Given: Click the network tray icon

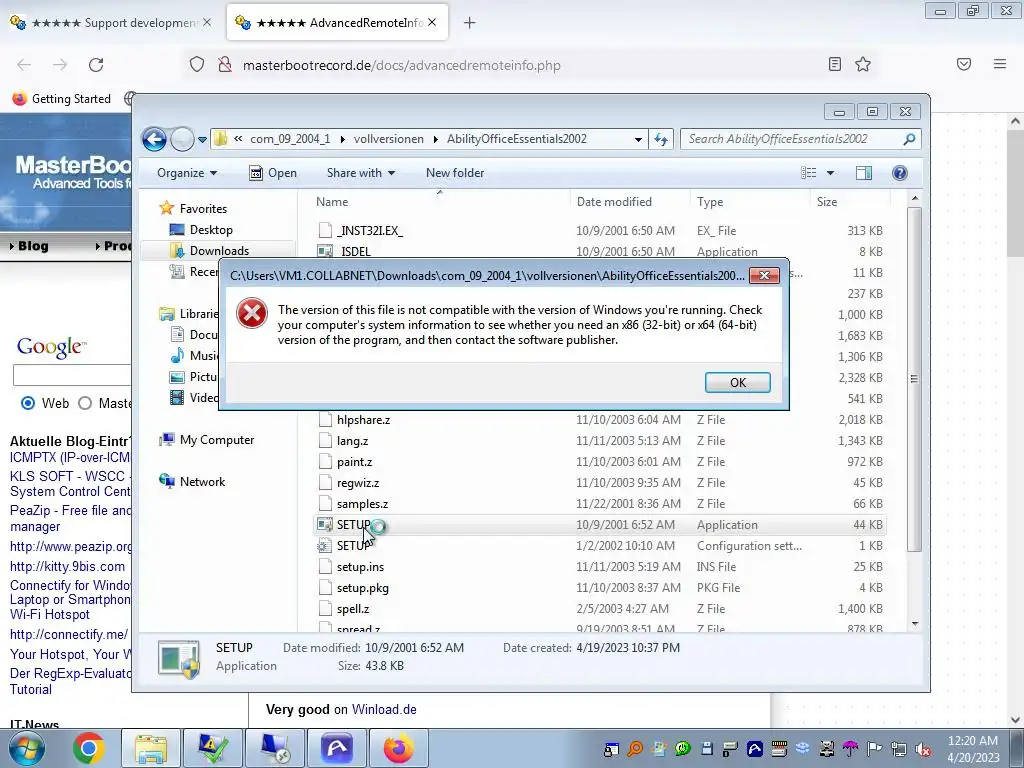Looking at the screenshot, I should (899, 748).
